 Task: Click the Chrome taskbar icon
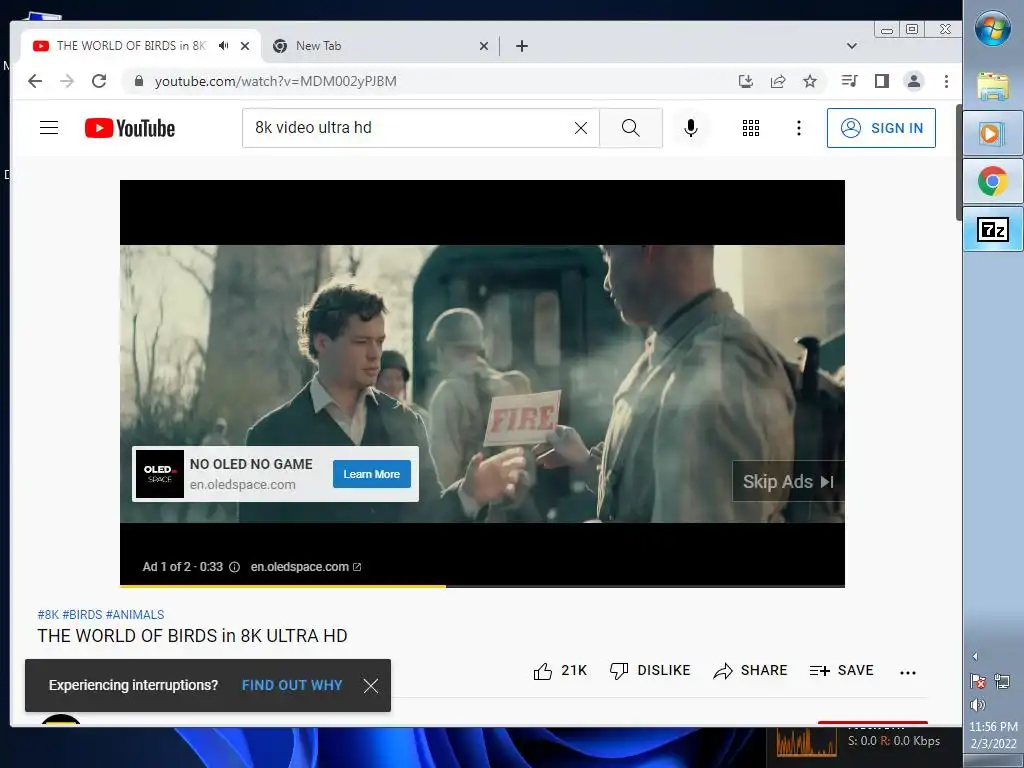tap(993, 181)
